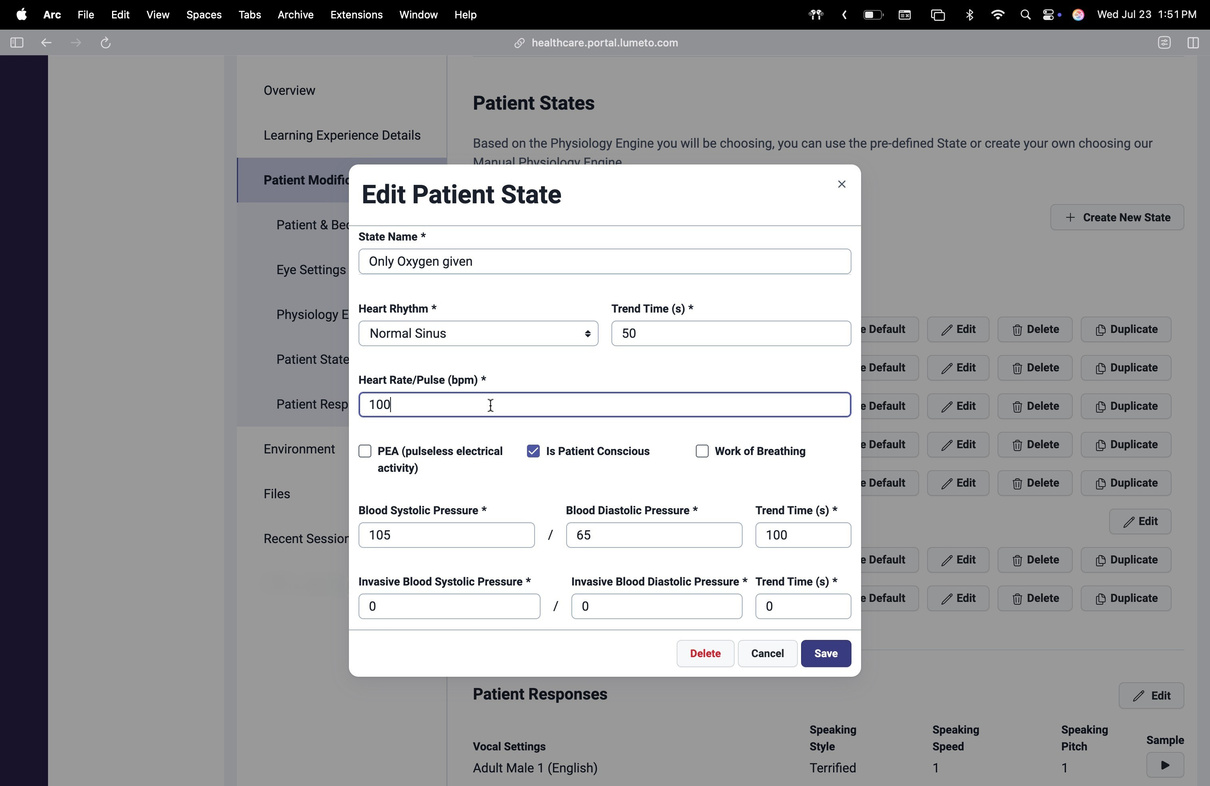Click the invasive pressure Trend Time field
The height and width of the screenshot is (786, 1210).
click(803, 606)
